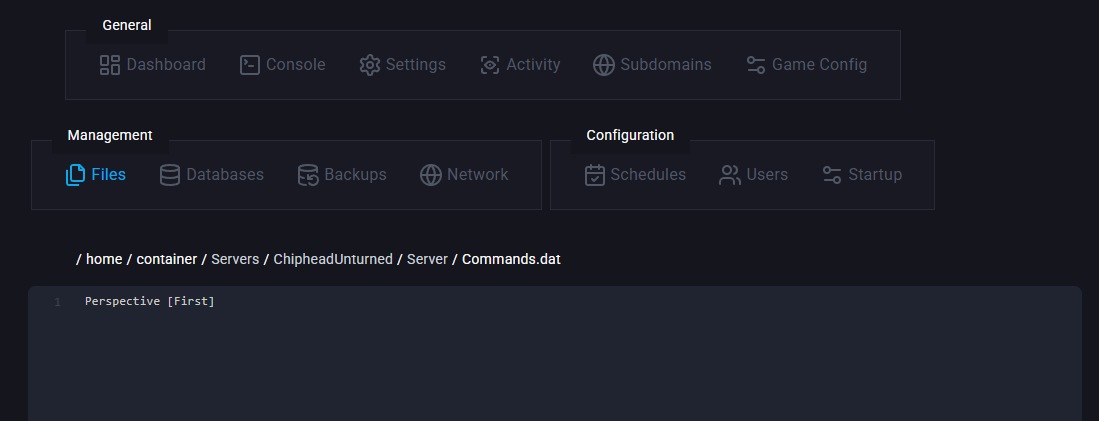Screen dimensions: 1099x421
Task: Click the Users people icon
Action: [730, 175]
